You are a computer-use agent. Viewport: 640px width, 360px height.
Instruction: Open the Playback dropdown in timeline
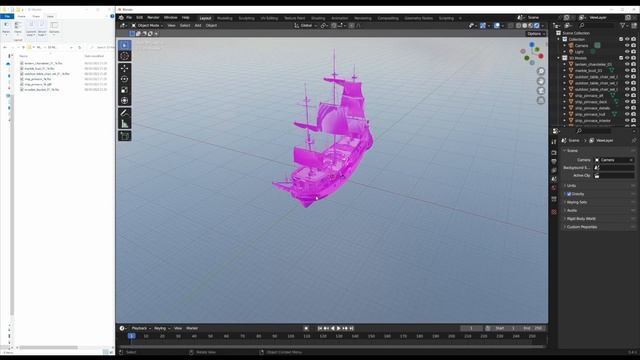141,328
